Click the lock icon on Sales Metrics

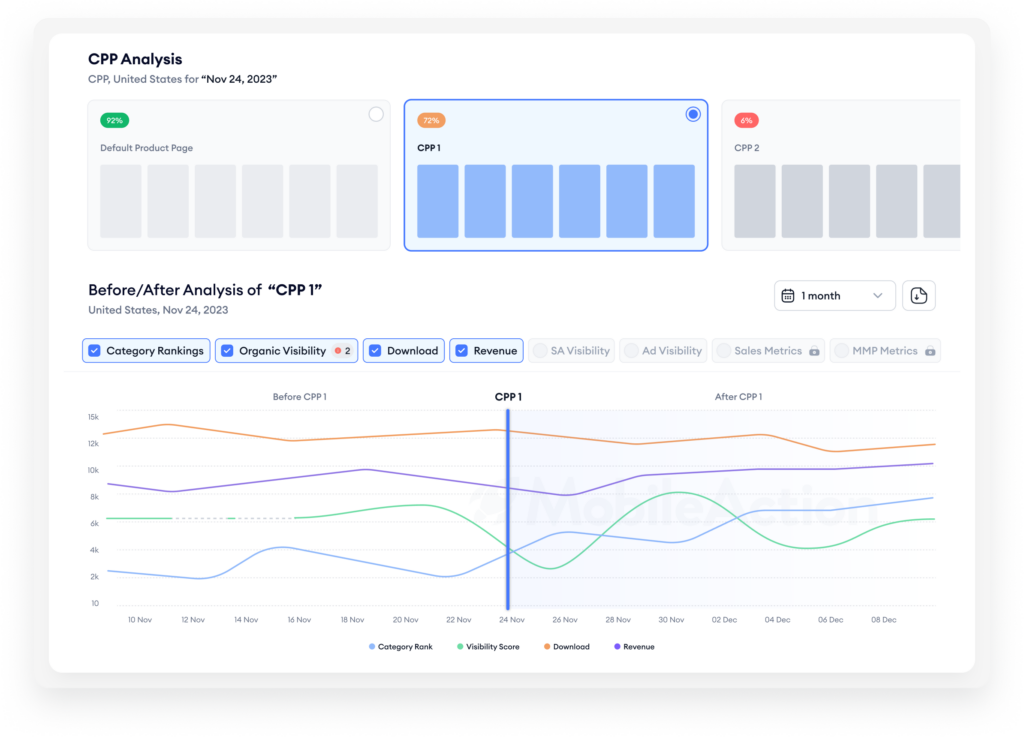[814, 351]
